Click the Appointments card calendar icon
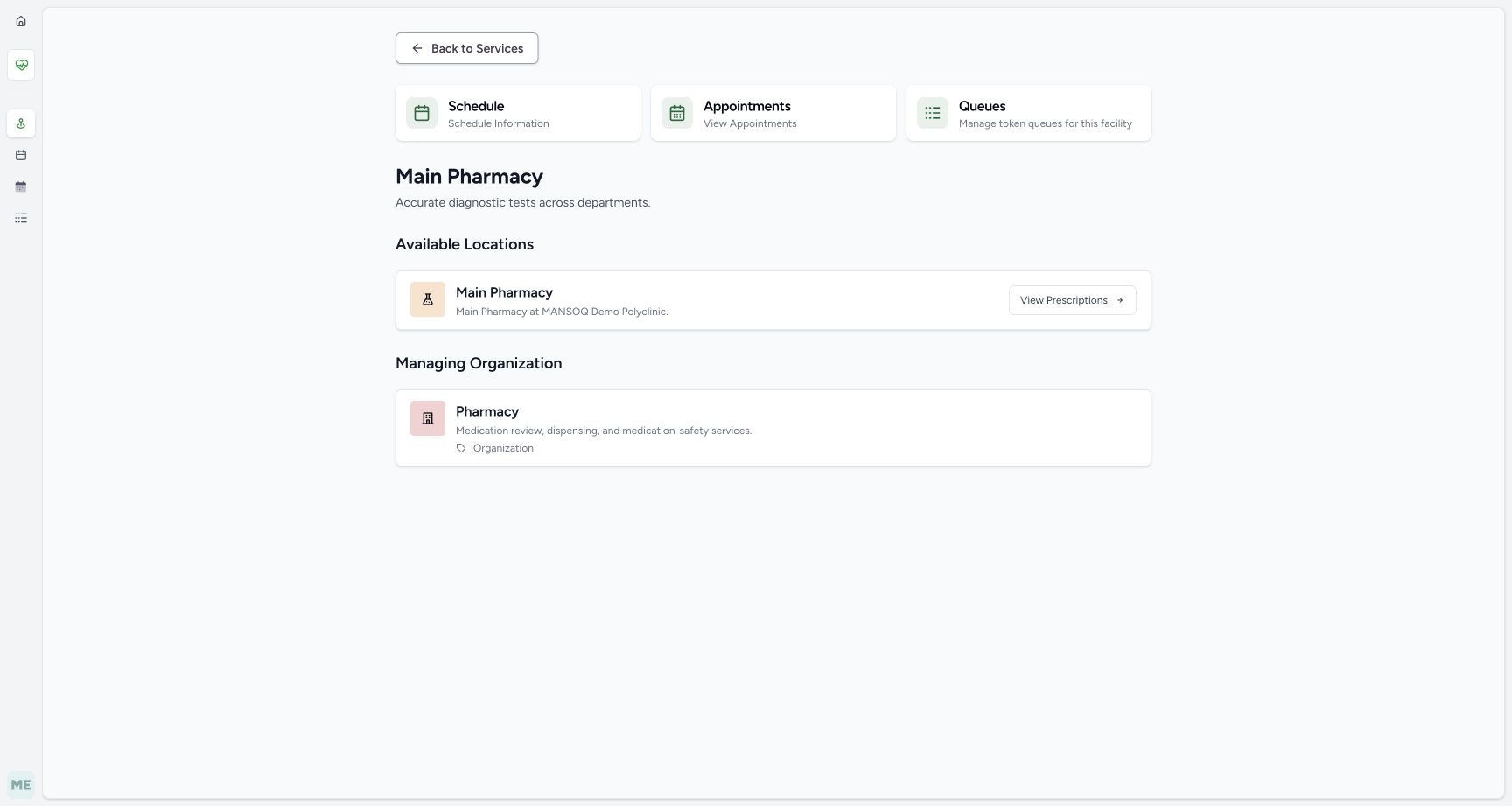The height and width of the screenshot is (806, 1512). click(x=677, y=113)
